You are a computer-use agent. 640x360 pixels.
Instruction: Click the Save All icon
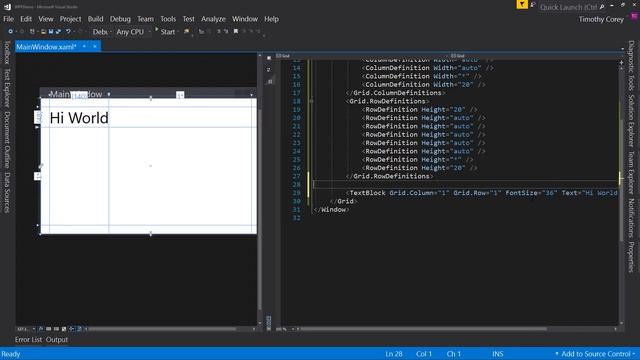[x=58, y=31]
